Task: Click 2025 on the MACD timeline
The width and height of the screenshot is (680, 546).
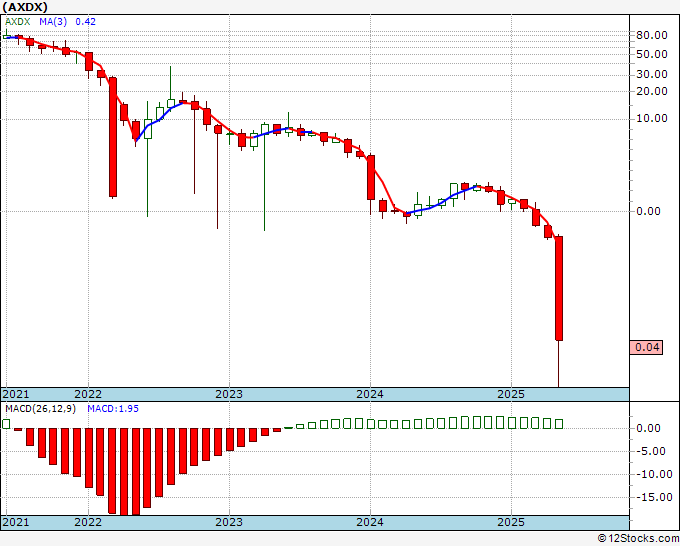Action: (x=511, y=522)
